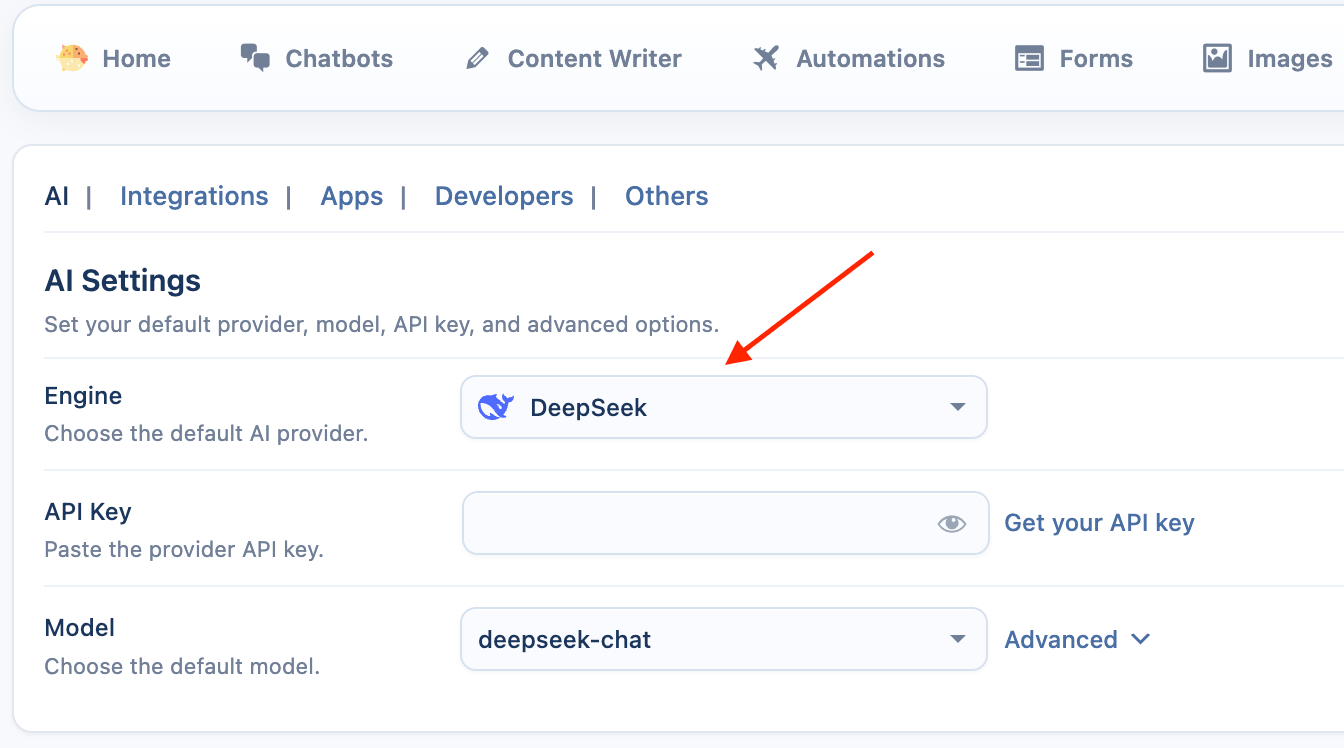Screen dimensions: 1344x748
Task: Open the Engine provider dropdown
Action: coord(723,407)
